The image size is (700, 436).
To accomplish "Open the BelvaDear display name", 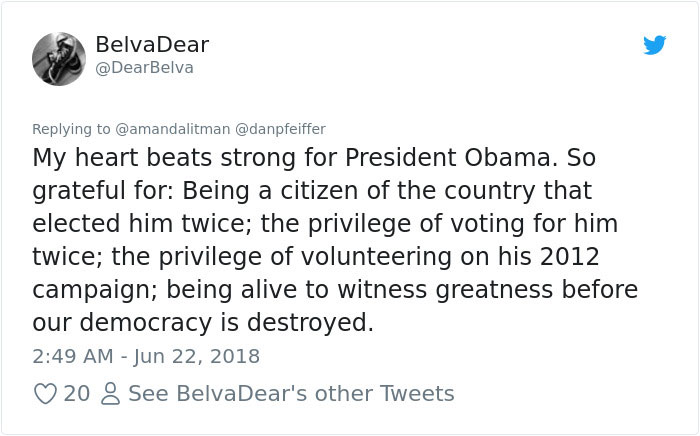I will coord(152,45).
